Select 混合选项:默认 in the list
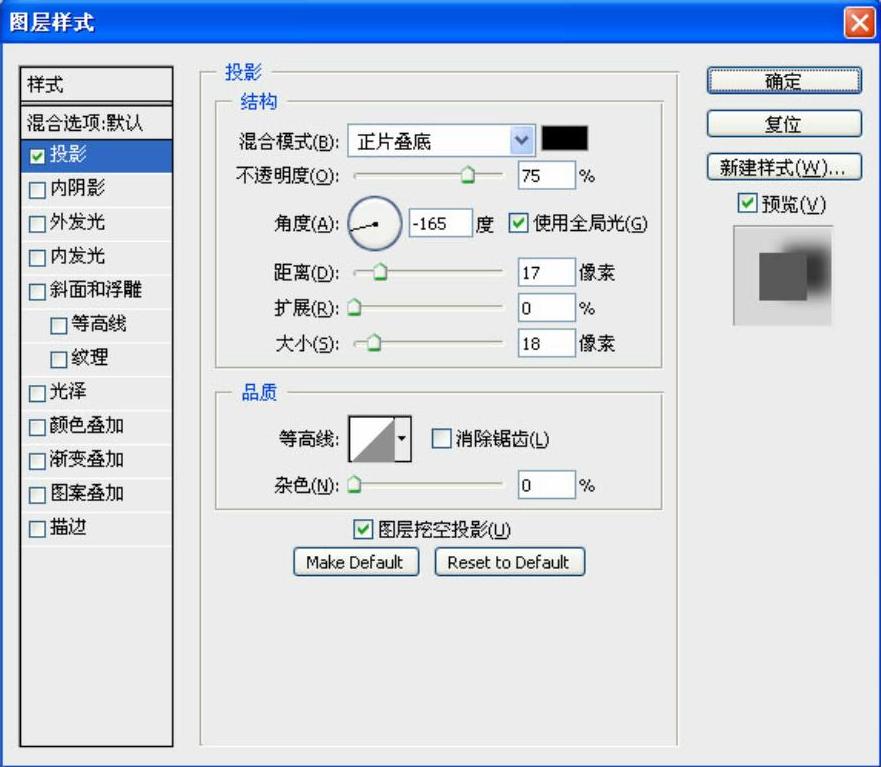This screenshot has height=767, width=881. [x=96, y=122]
